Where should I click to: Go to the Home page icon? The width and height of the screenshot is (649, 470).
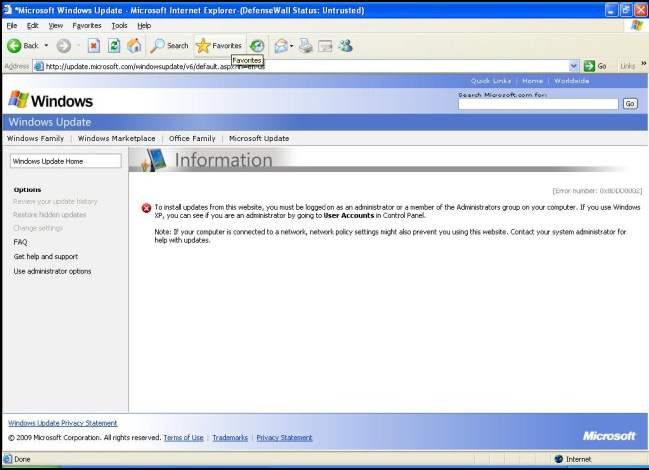point(134,46)
